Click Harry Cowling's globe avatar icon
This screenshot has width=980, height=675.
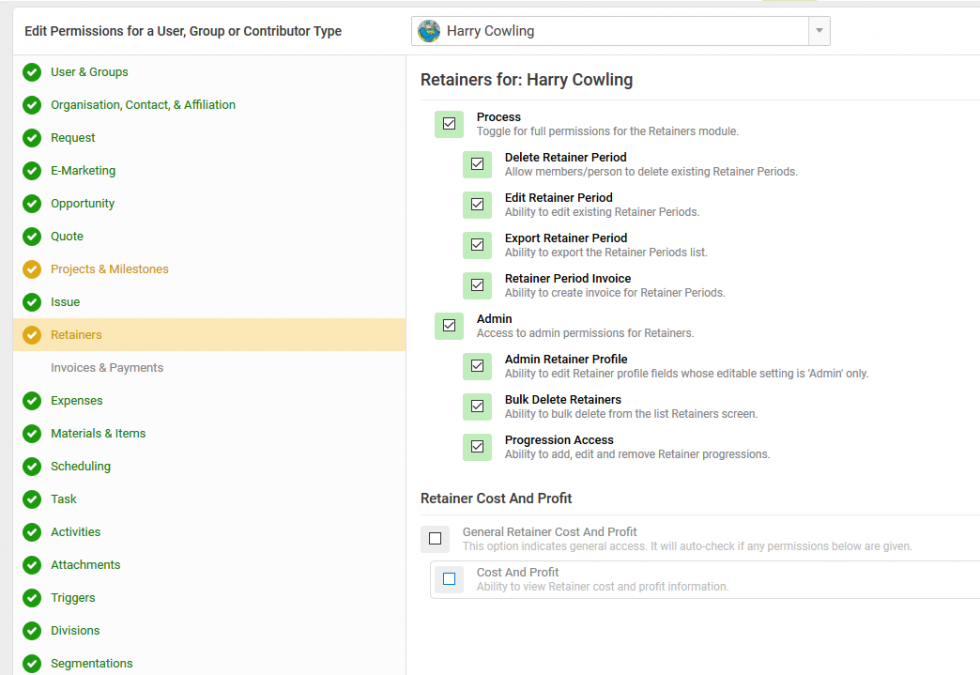click(429, 31)
